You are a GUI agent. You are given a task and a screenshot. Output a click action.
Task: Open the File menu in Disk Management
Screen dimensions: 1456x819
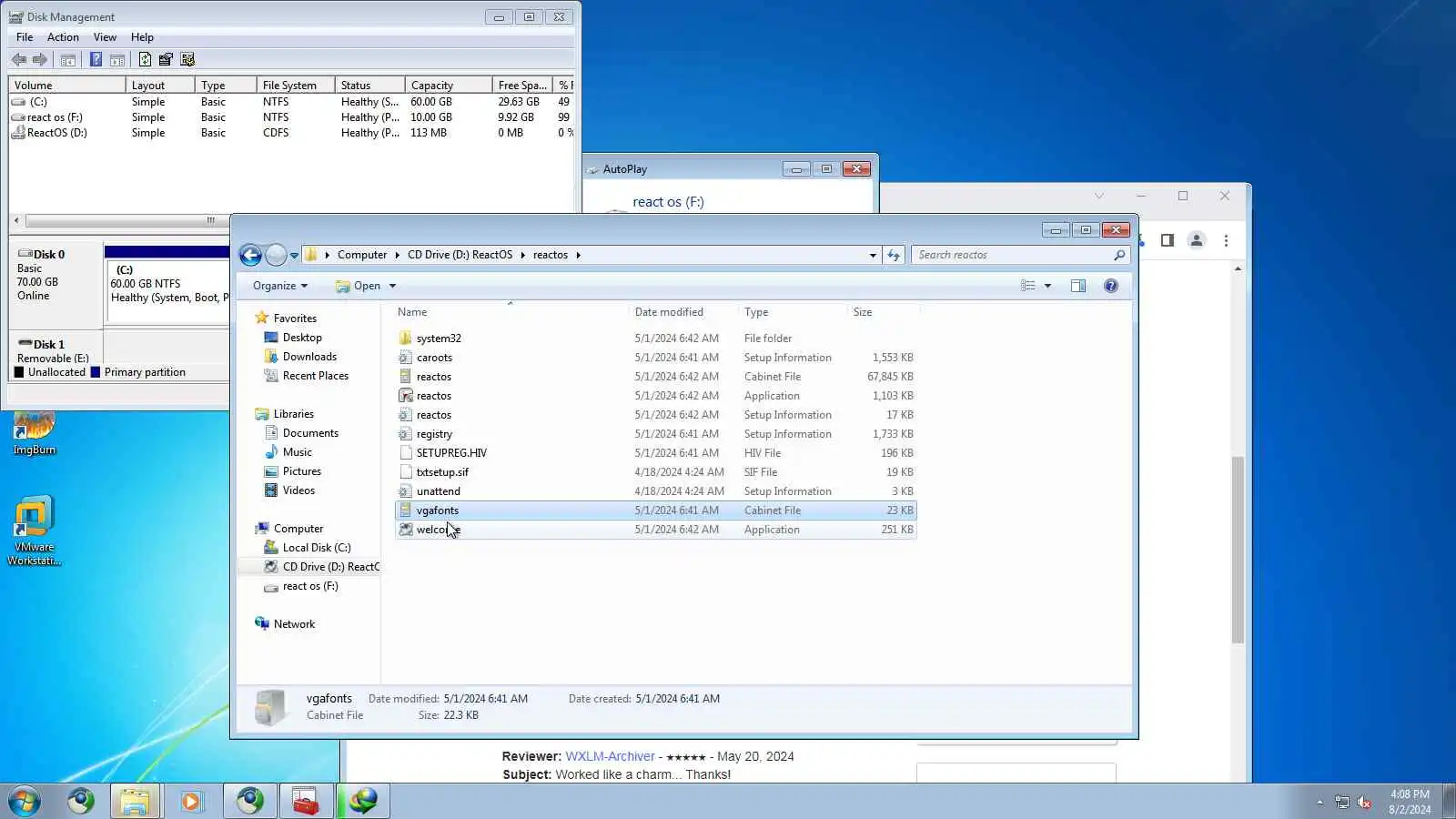tap(25, 37)
